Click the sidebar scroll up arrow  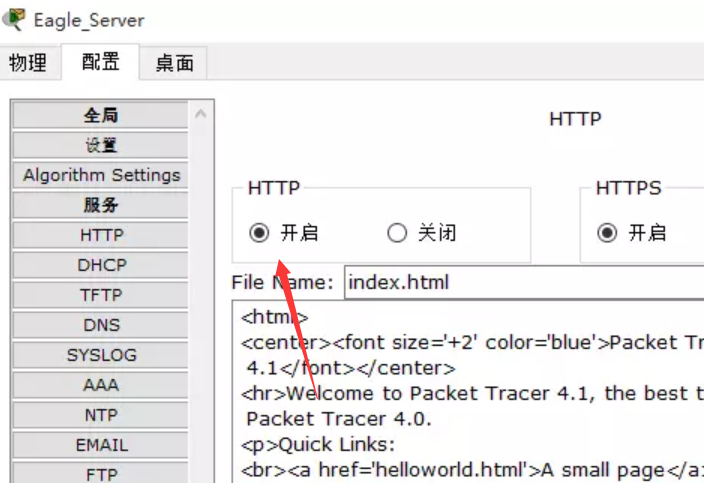[201, 114]
